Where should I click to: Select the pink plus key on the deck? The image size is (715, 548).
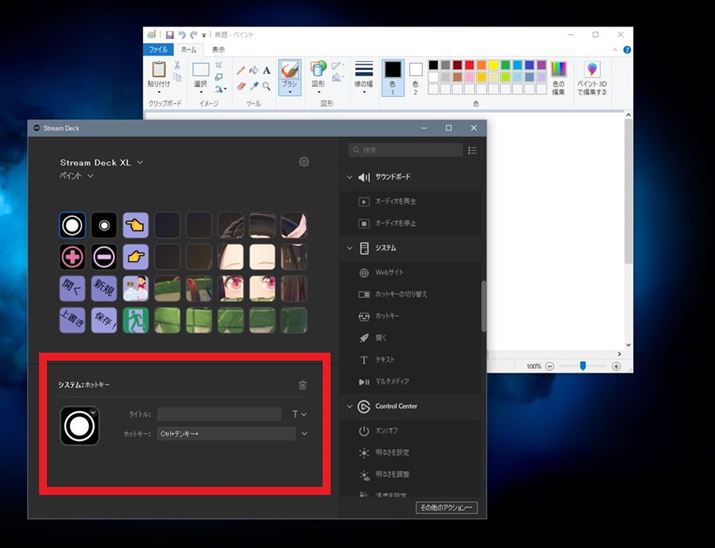point(73,257)
